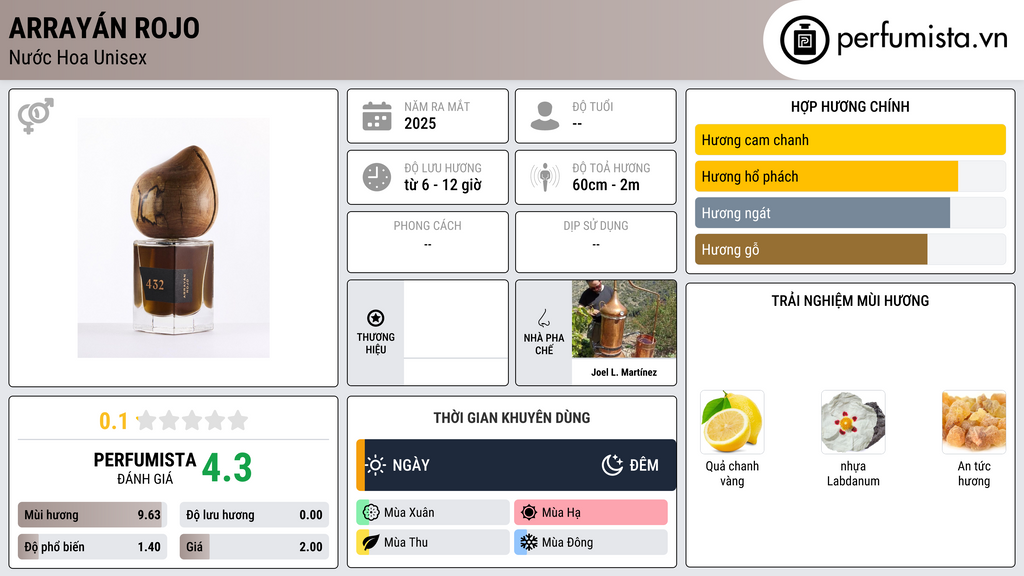Click the Độ tuổi label
The height and width of the screenshot is (576, 1024).
point(592,106)
